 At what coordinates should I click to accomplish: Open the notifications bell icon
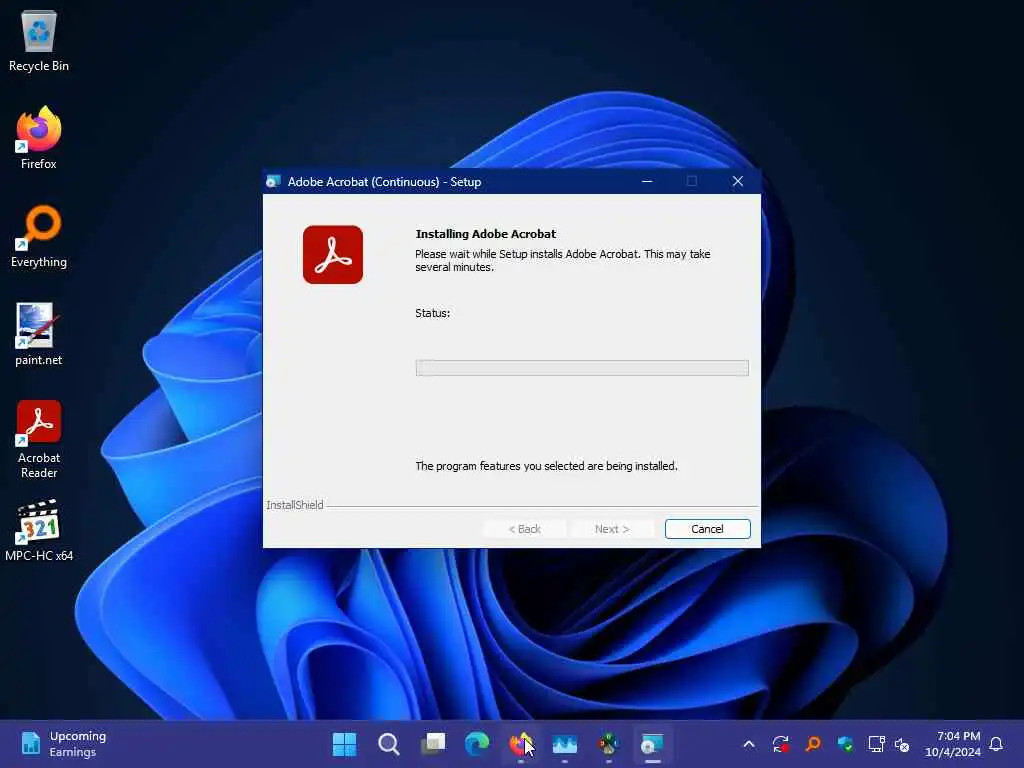(996, 744)
